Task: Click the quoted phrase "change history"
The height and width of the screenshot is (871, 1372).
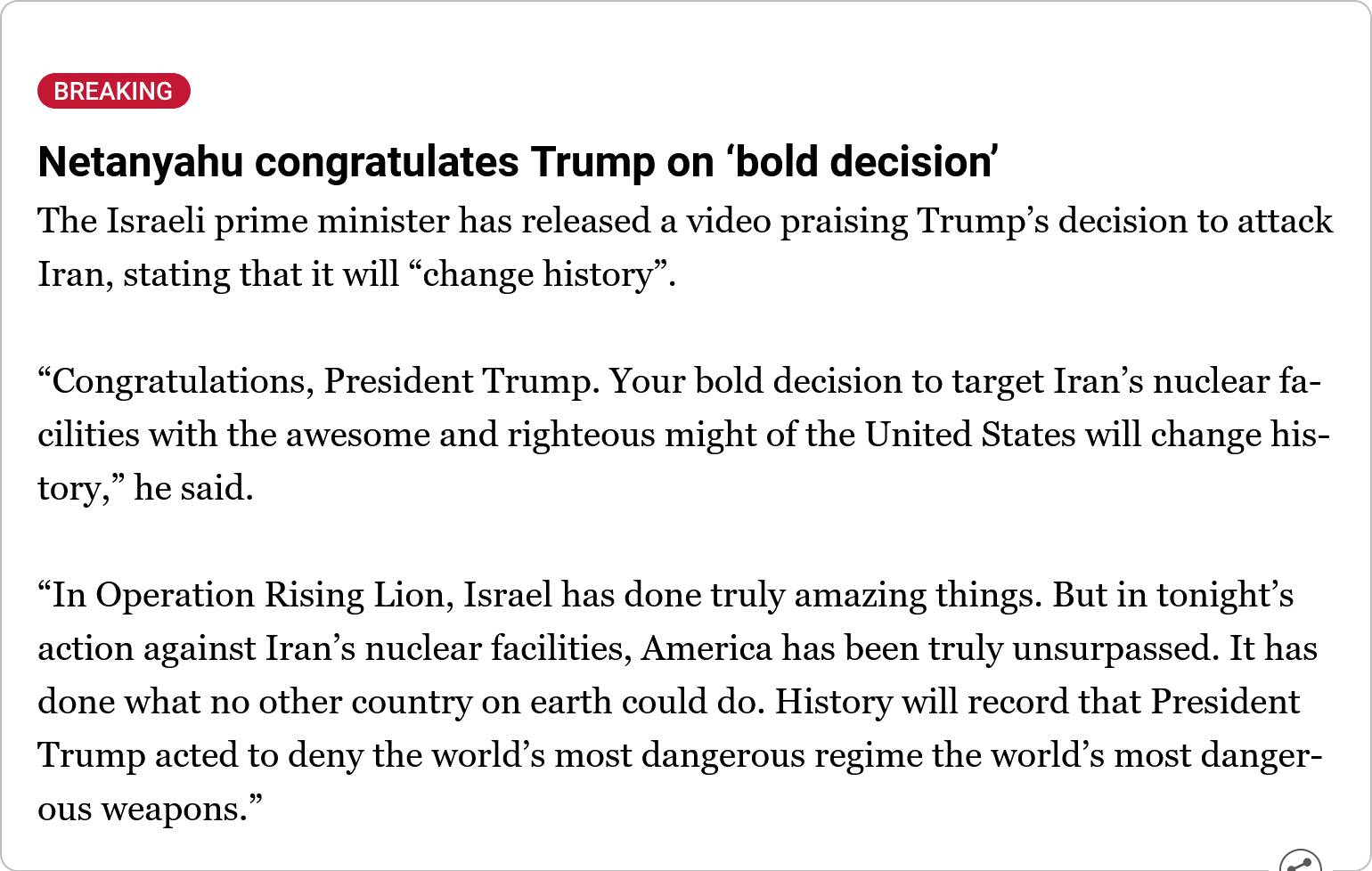Action: pyautogui.click(x=538, y=274)
